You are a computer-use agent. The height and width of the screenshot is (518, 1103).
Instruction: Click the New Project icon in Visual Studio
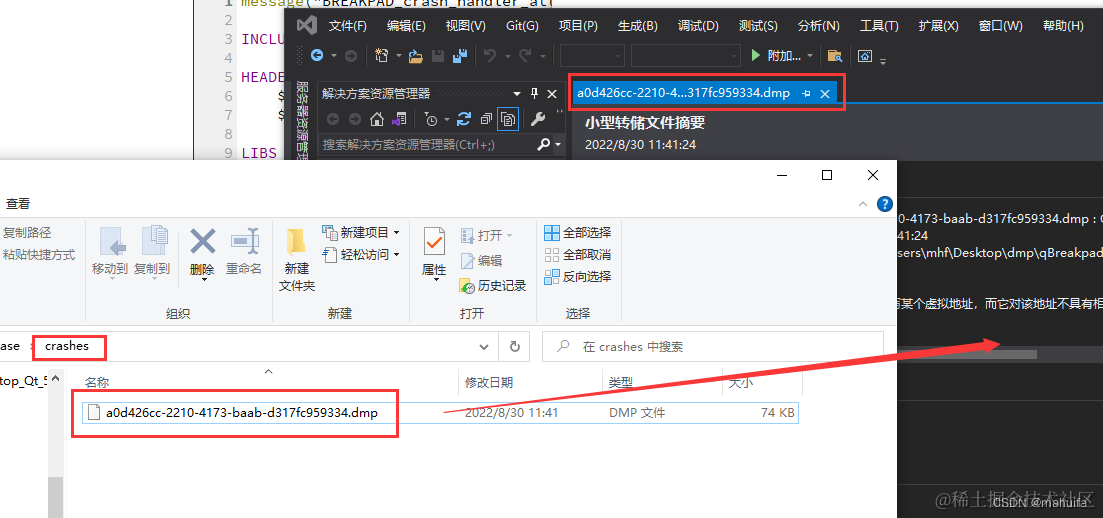382,56
